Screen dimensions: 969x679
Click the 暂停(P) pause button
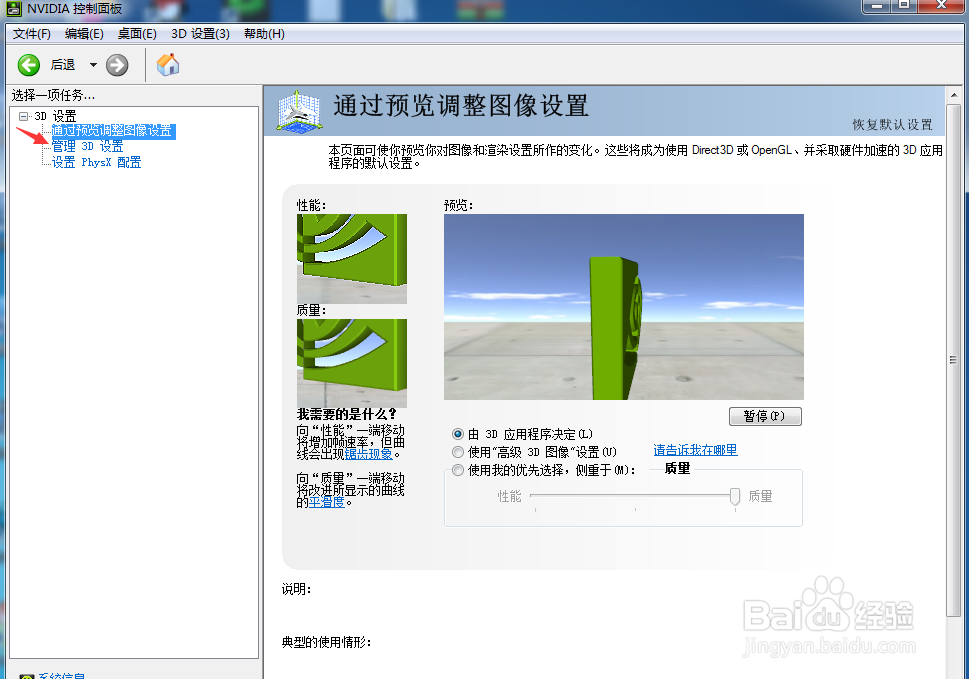click(x=765, y=416)
